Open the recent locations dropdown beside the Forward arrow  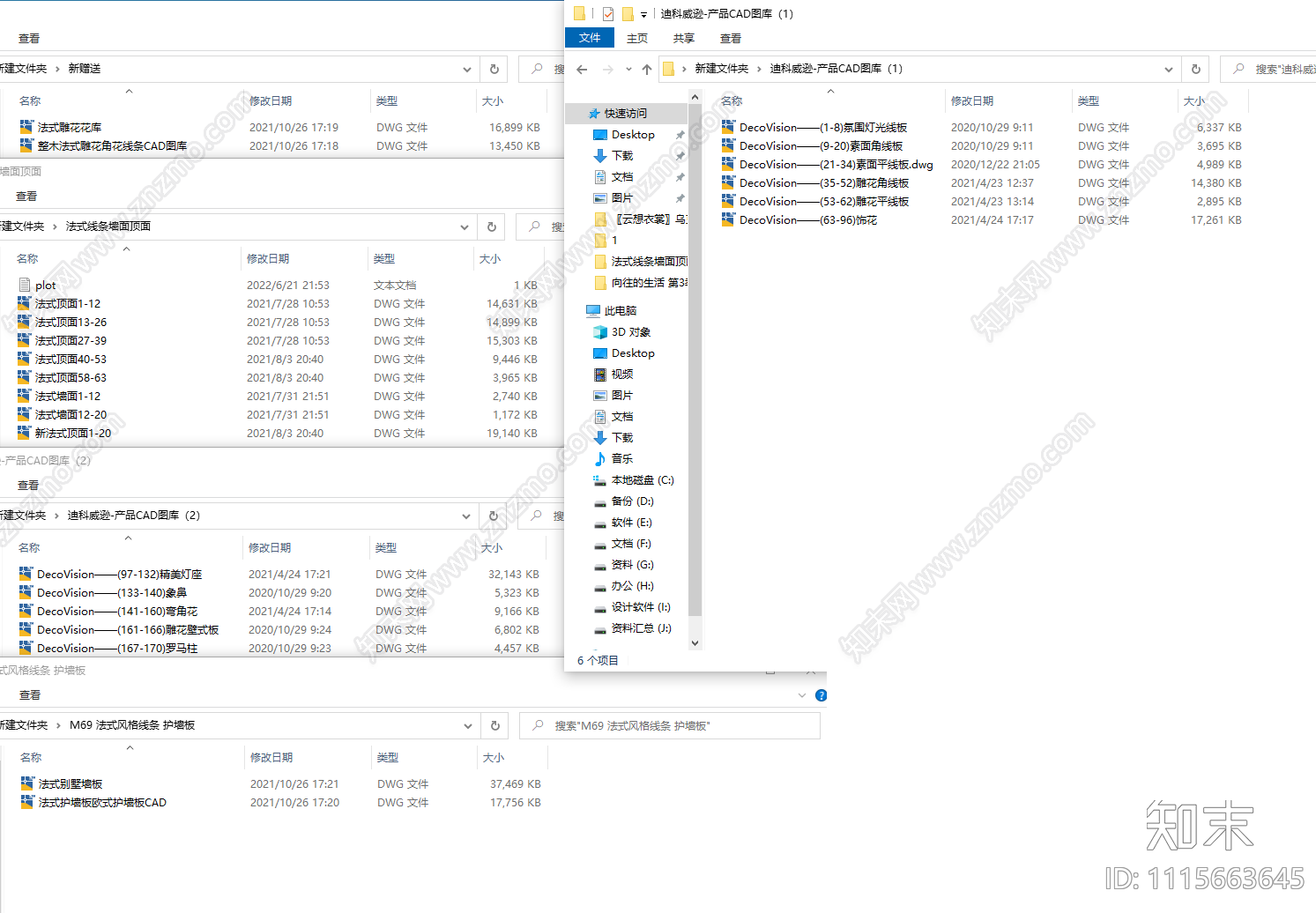tap(628, 69)
